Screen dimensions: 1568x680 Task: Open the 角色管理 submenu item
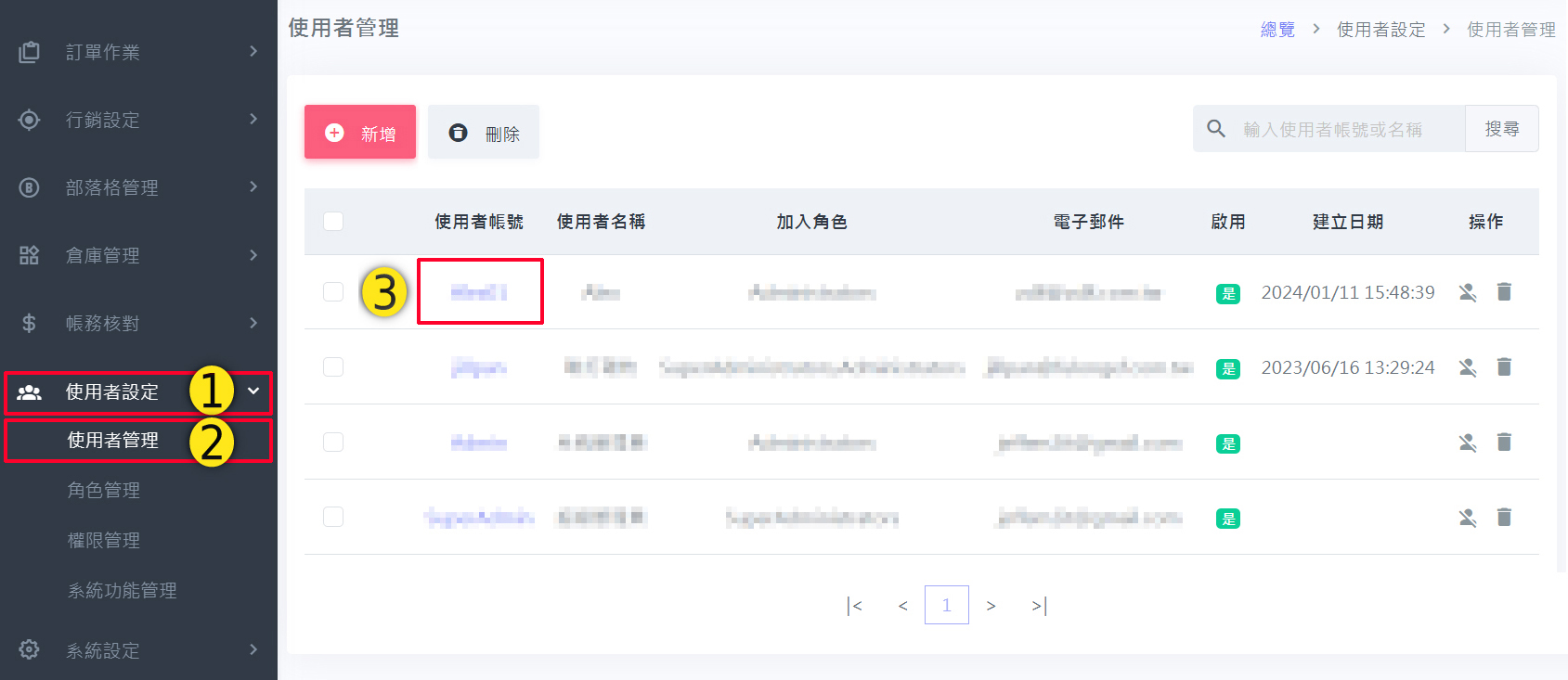coord(104,490)
